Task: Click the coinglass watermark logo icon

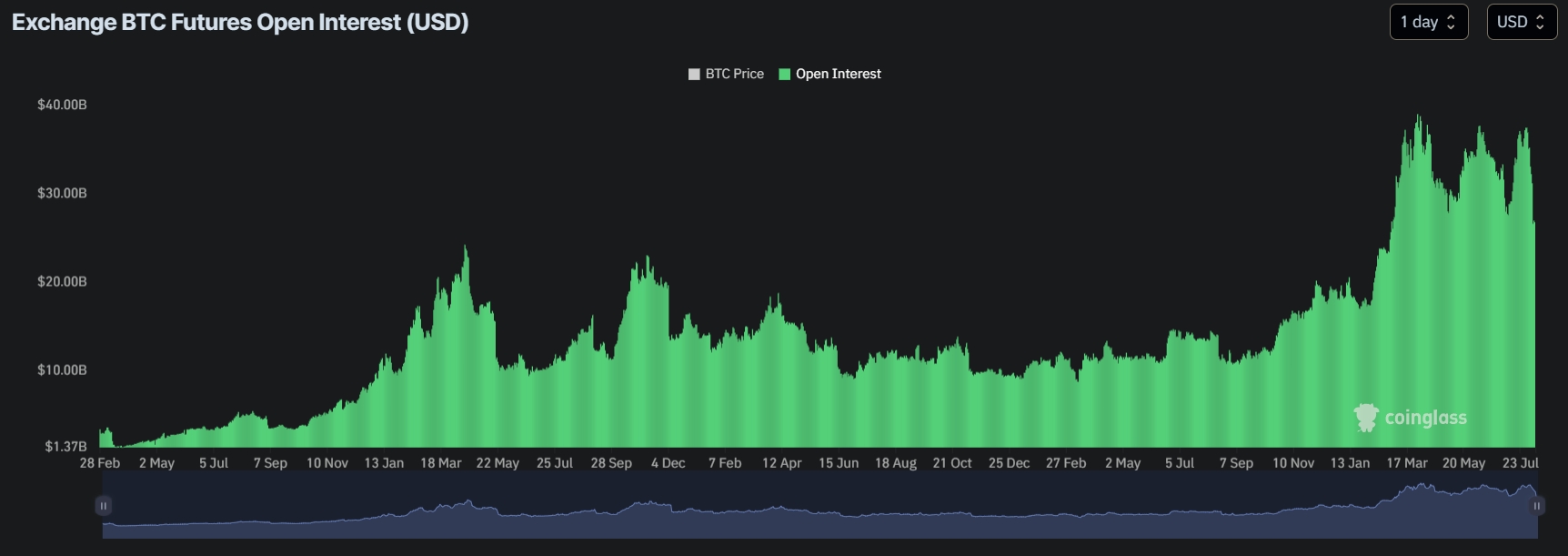Action: coord(1365,418)
